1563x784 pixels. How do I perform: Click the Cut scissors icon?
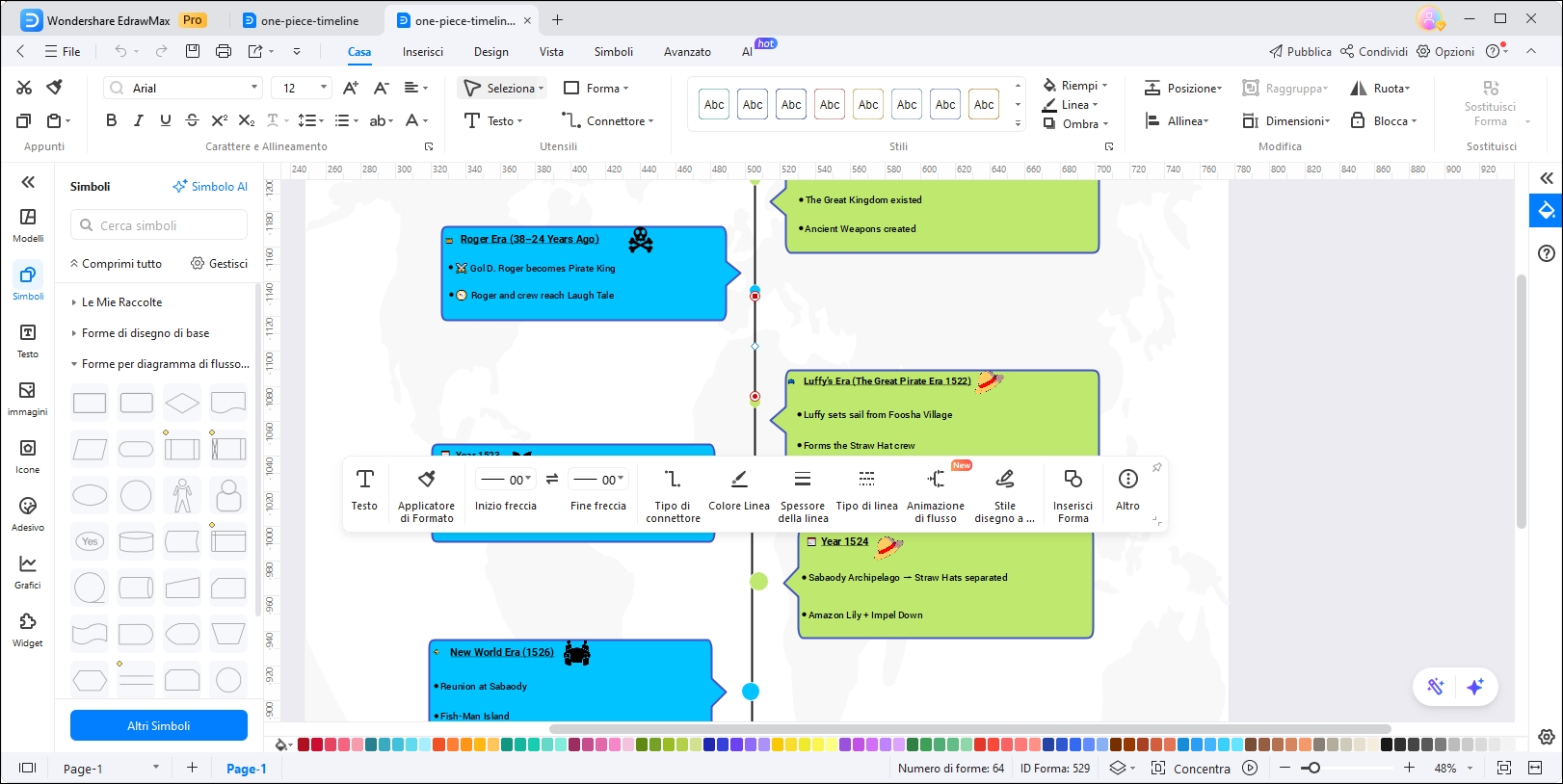(24, 88)
